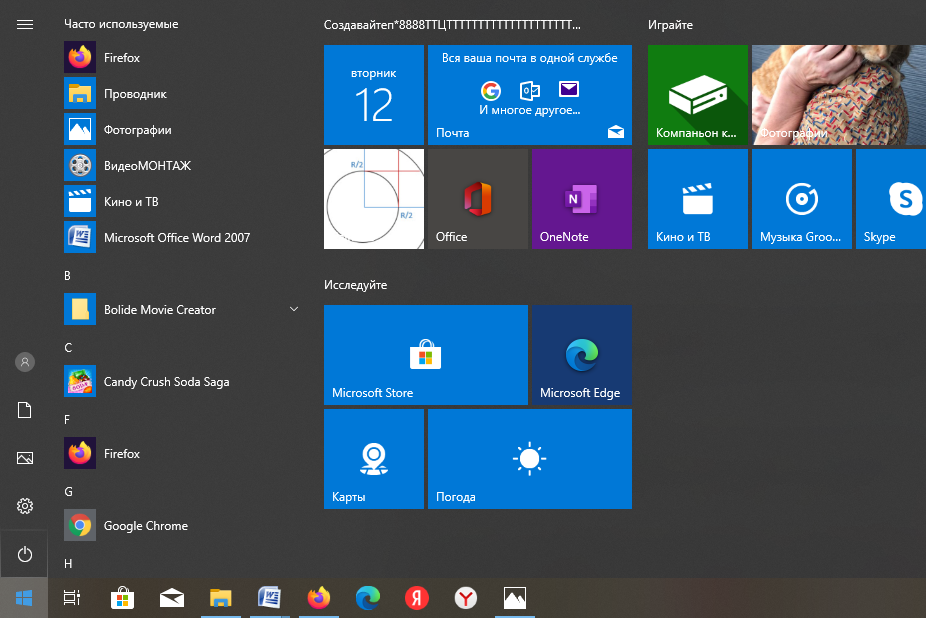Open Documents from Start sidebar
Viewport: 926px width, 618px height.
click(25, 410)
